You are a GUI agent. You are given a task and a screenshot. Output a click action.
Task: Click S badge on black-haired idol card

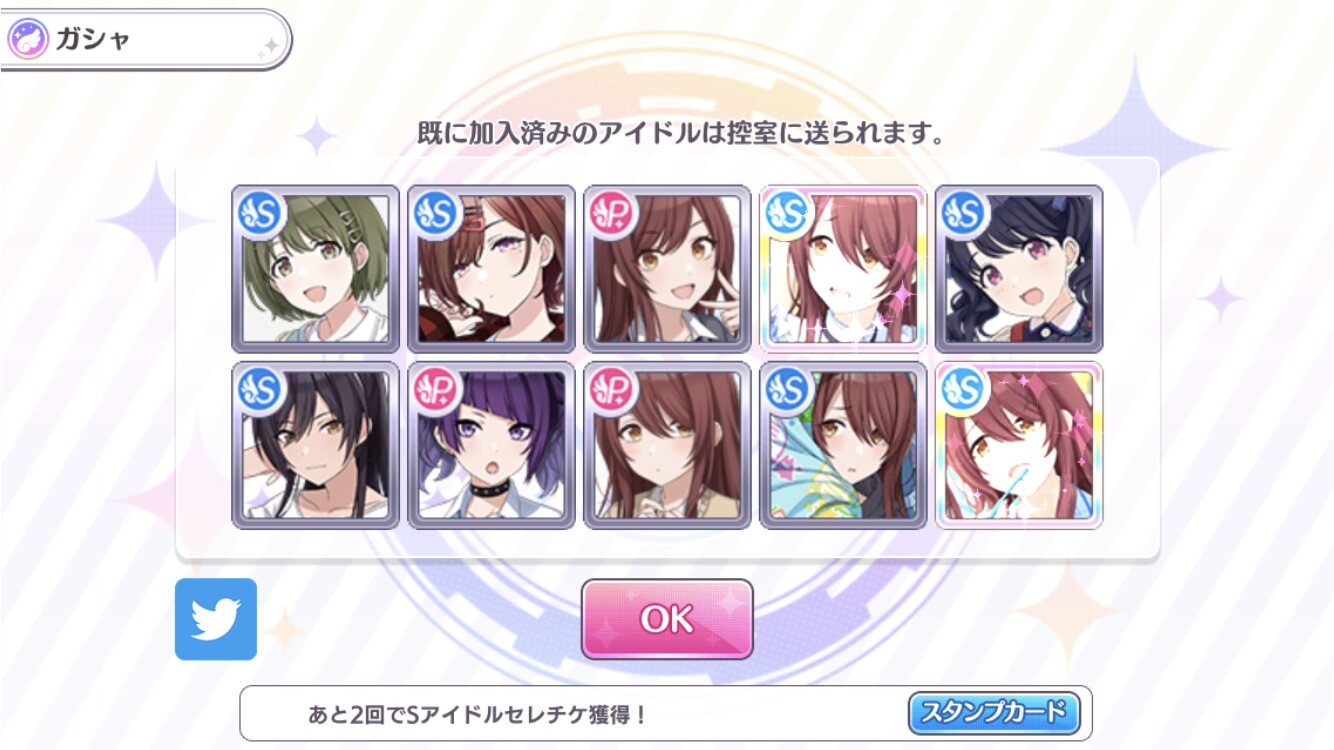click(x=262, y=390)
